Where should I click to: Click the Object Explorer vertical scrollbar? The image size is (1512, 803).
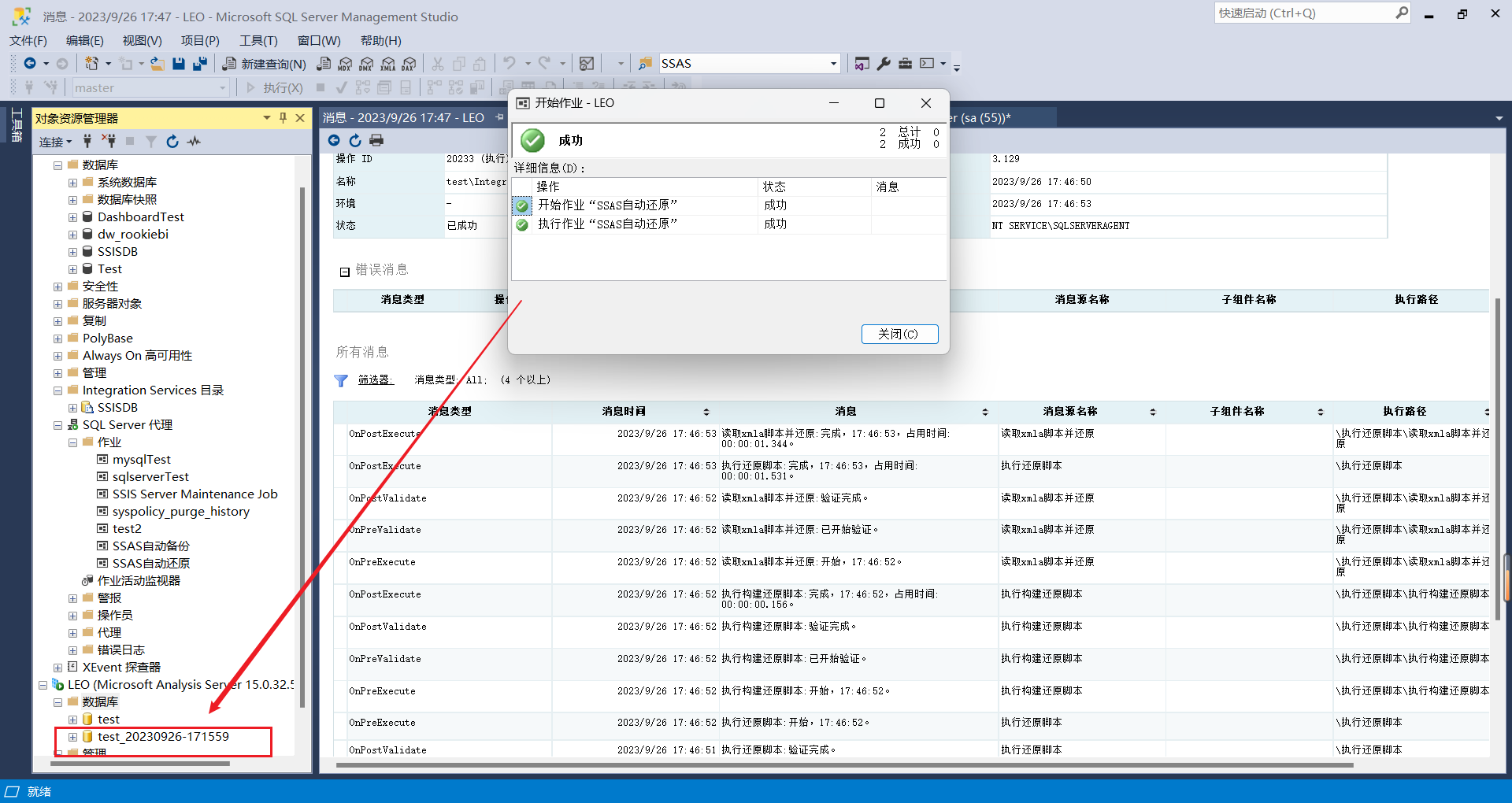click(x=302, y=447)
